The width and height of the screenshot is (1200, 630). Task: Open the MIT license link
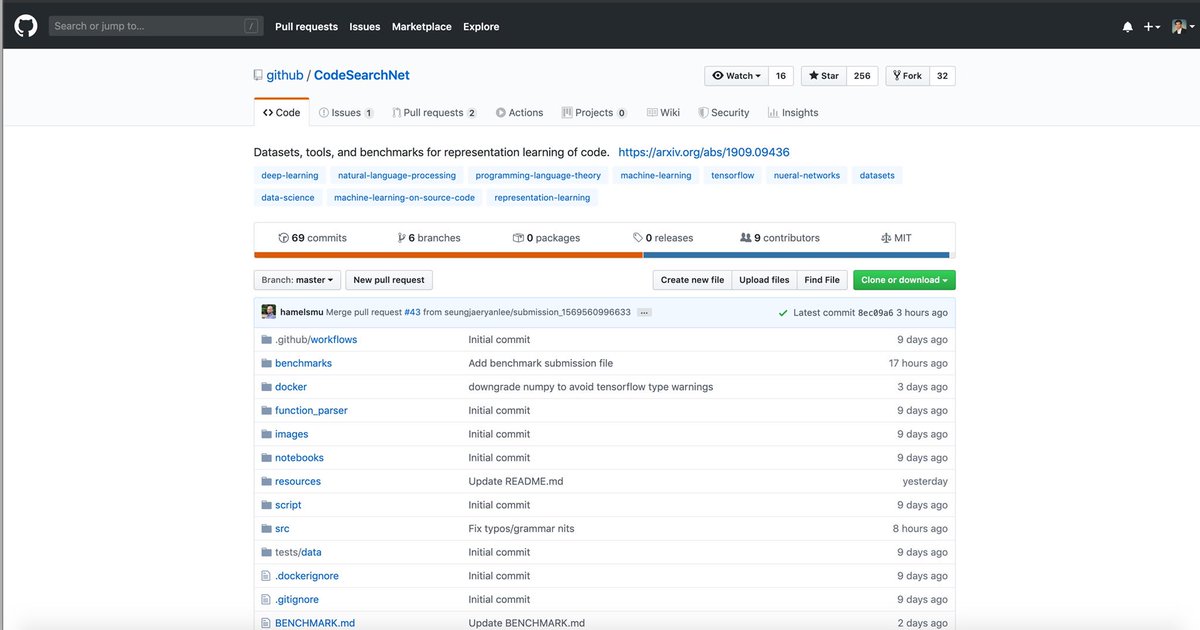pyautogui.click(x=896, y=238)
